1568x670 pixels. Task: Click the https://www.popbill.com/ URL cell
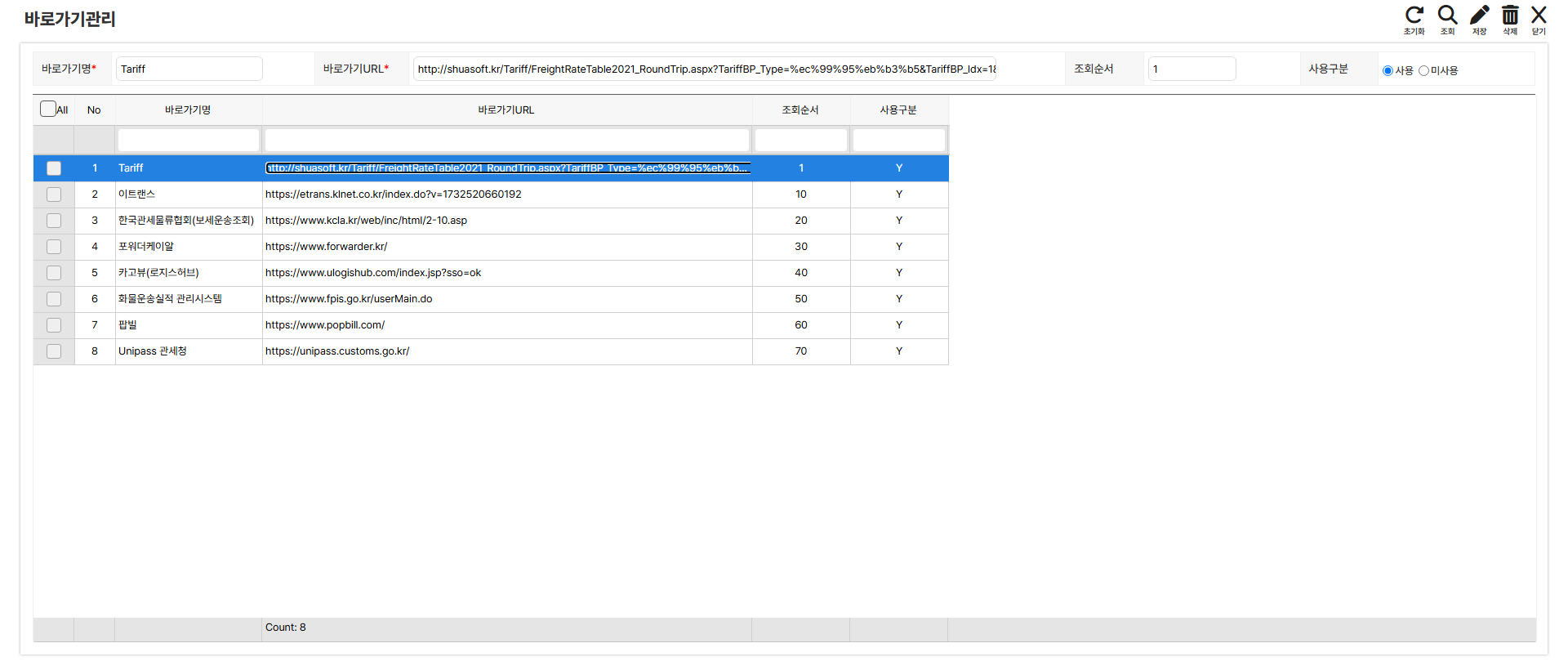(x=507, y=325)
